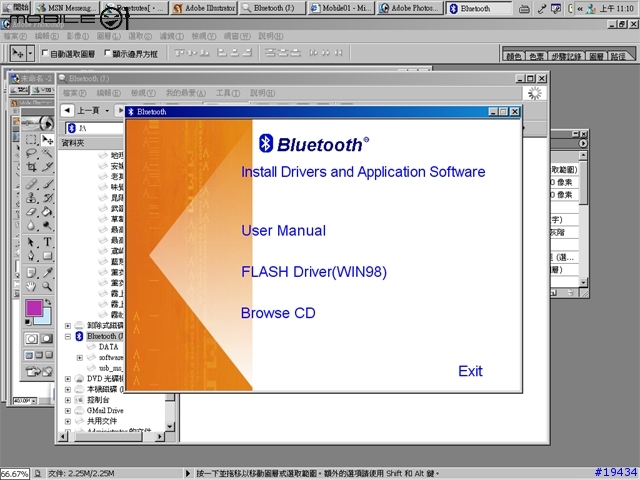Click Browse CD link
640x480 pixels.
pos(278,313)
